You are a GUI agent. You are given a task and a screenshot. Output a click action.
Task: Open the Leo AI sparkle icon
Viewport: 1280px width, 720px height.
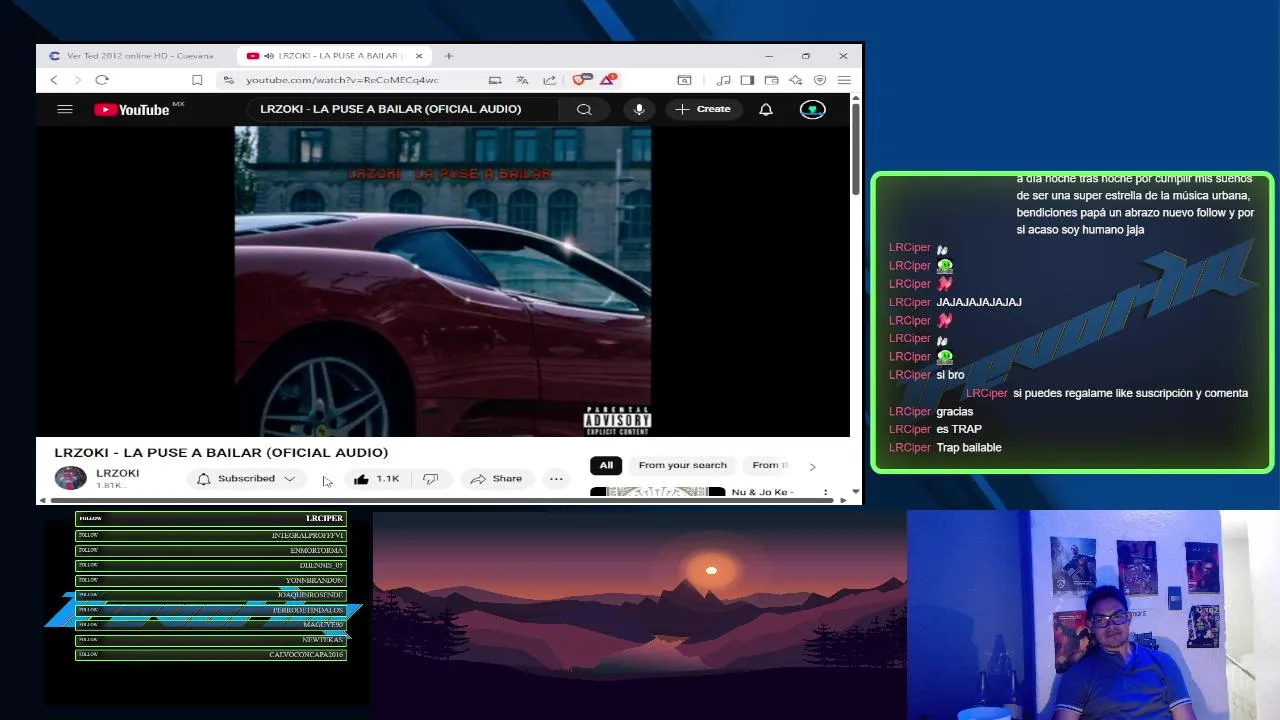[x=795, y=80]
